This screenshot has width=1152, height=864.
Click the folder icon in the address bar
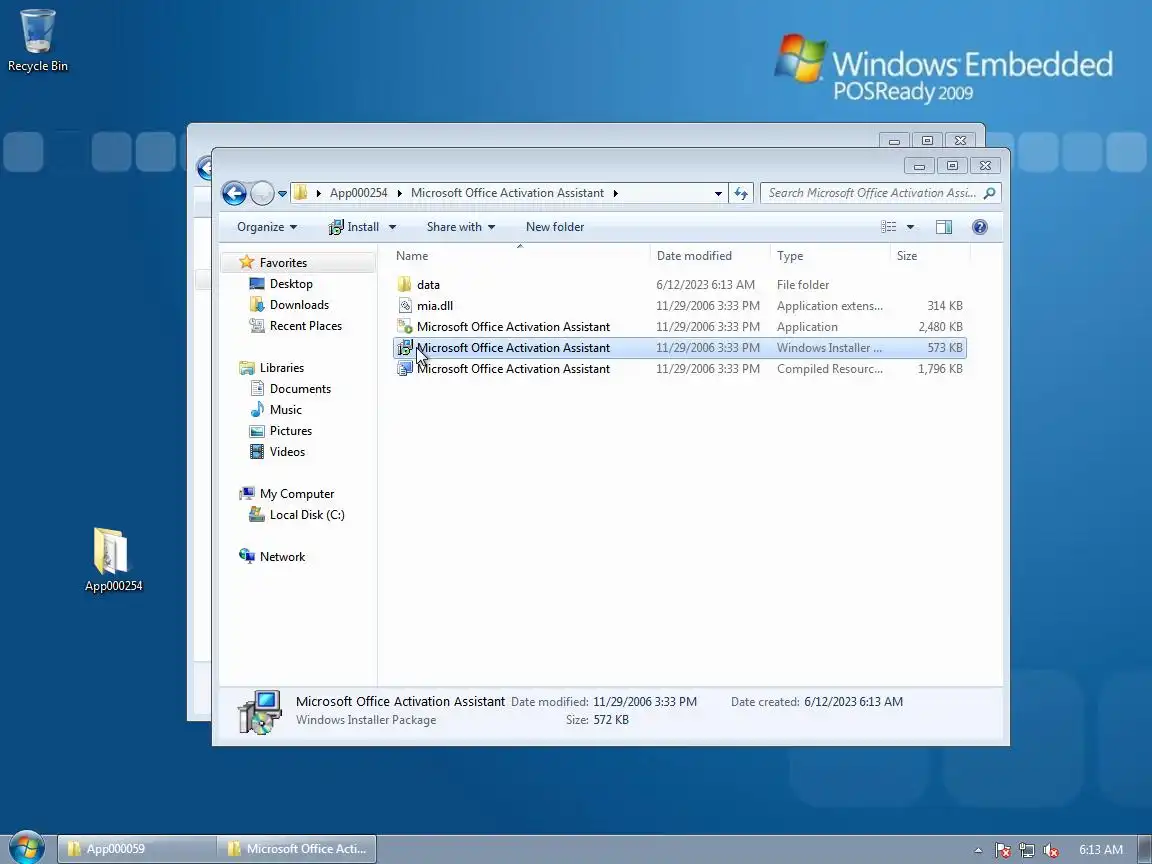[x=300, y=192]
